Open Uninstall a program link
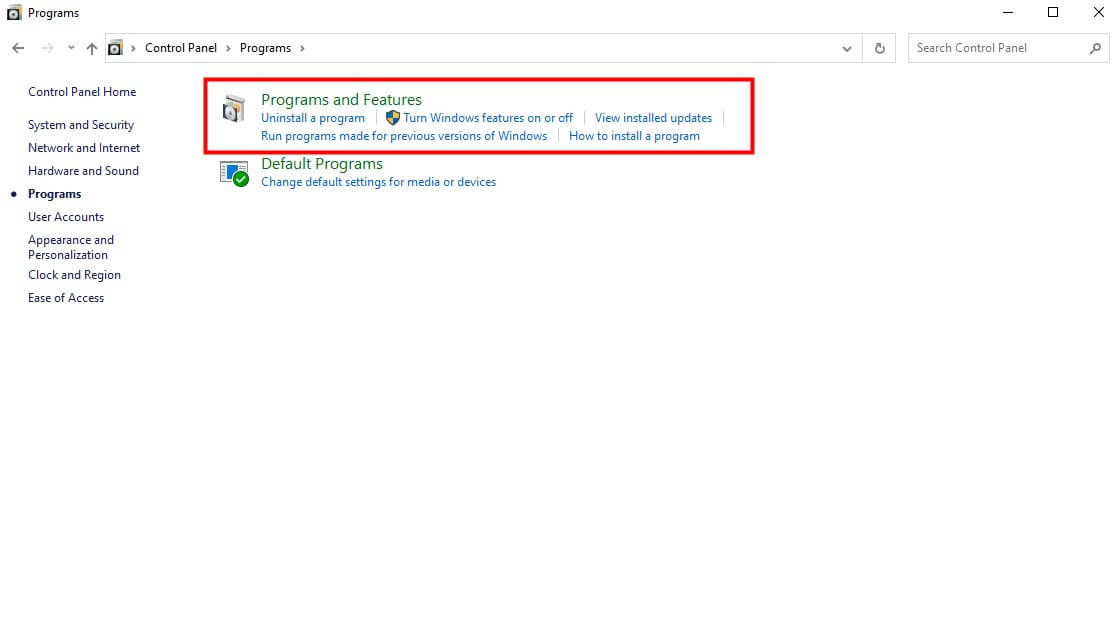 [313, 118]
